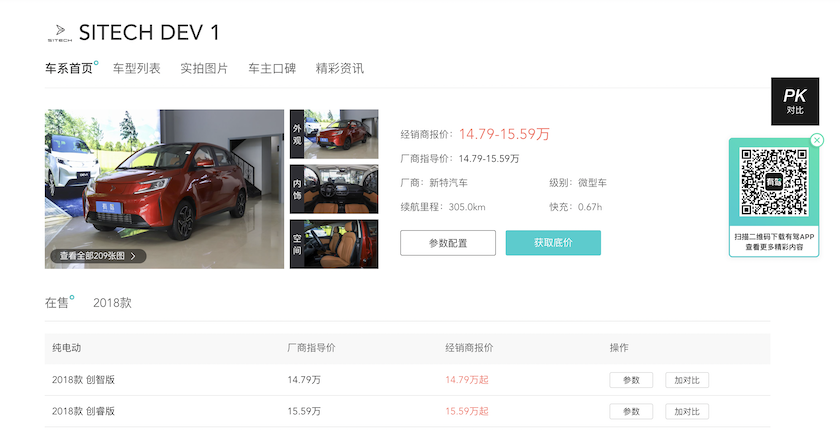Screen dimensions: 840x432
Task: Open the 2018款 创睿版 model
Action: click(x=84, y=411)
